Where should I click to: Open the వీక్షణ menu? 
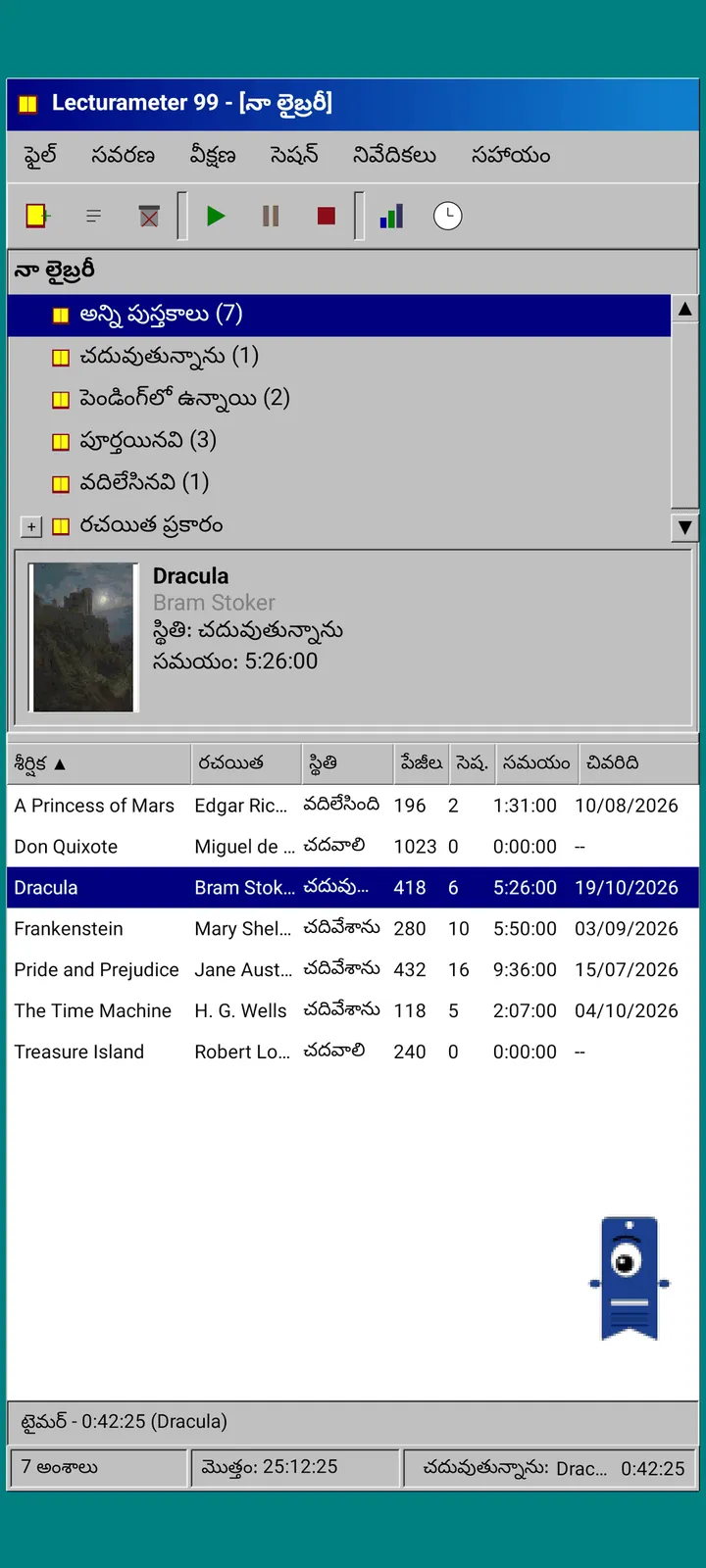(213, 155)
